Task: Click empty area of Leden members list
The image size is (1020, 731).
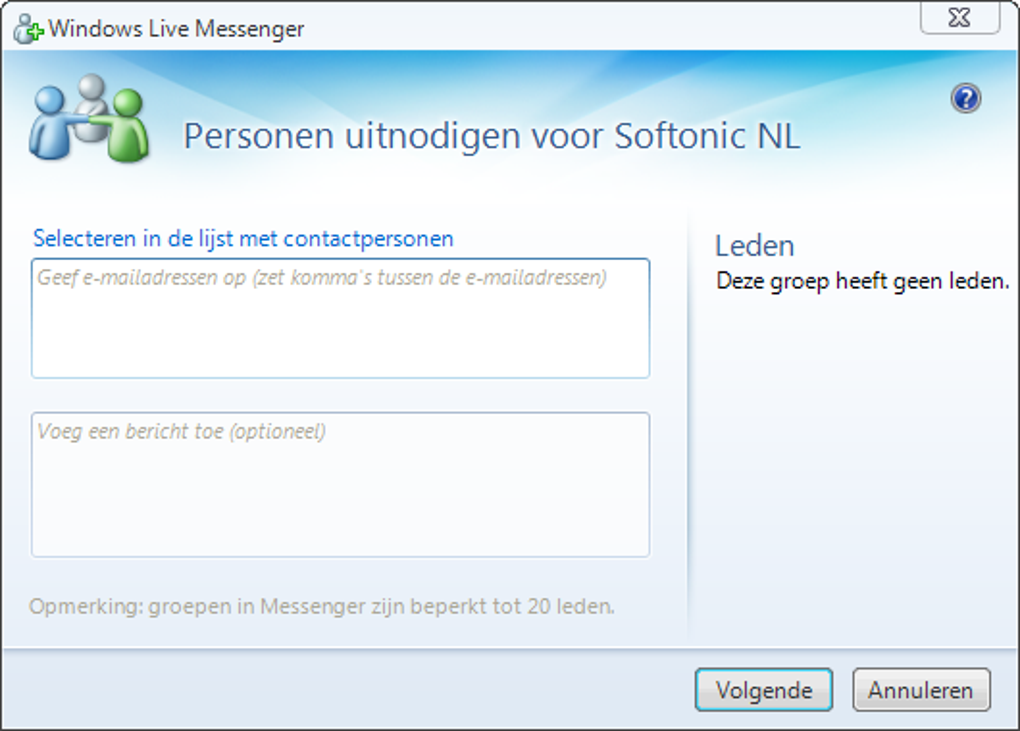Action: pos(850,450)
